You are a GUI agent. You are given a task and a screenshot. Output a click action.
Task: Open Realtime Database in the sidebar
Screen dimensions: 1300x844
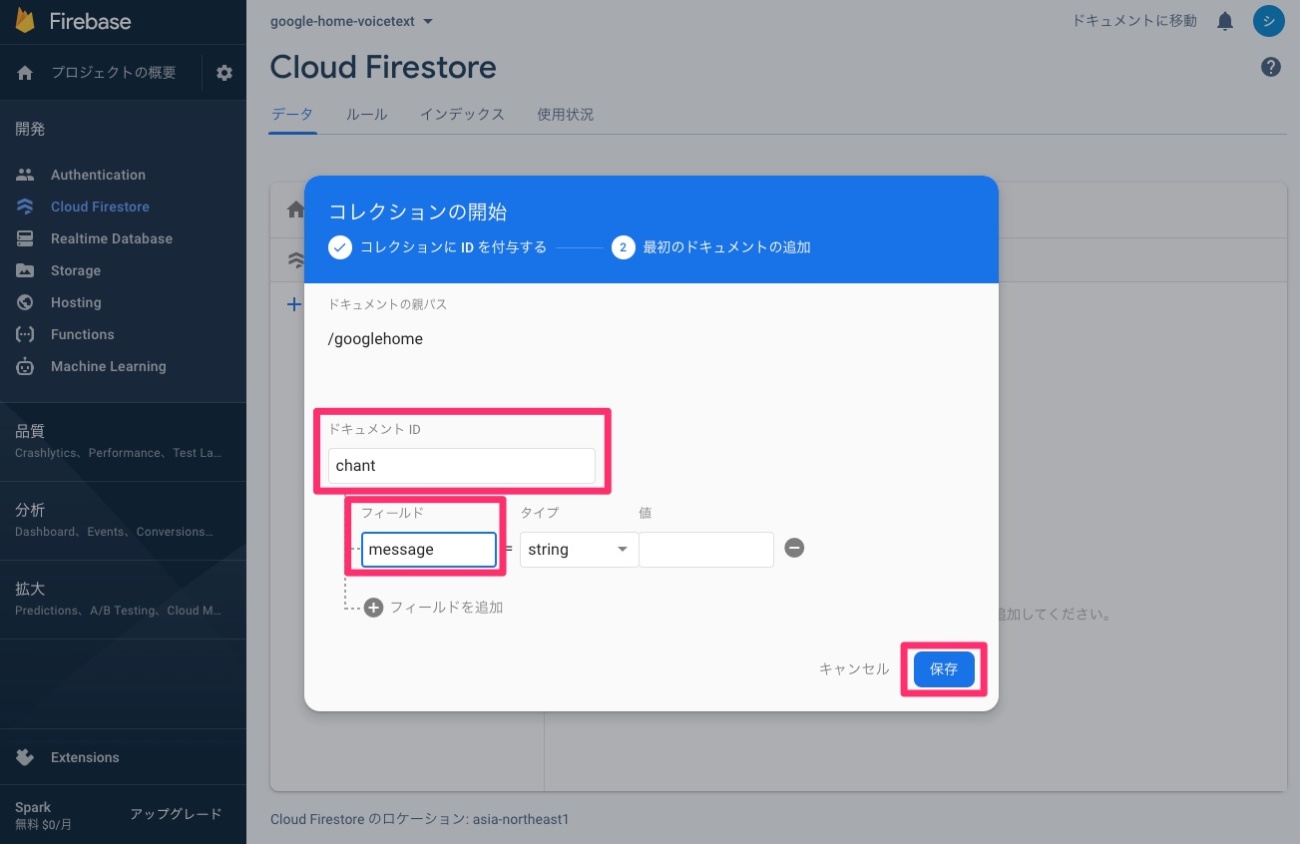pos(111,239)
